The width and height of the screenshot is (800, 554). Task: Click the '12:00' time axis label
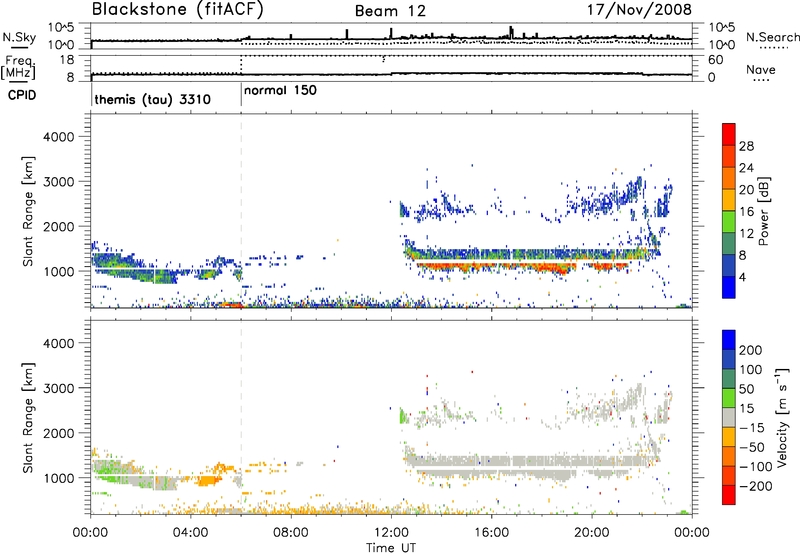391,533
